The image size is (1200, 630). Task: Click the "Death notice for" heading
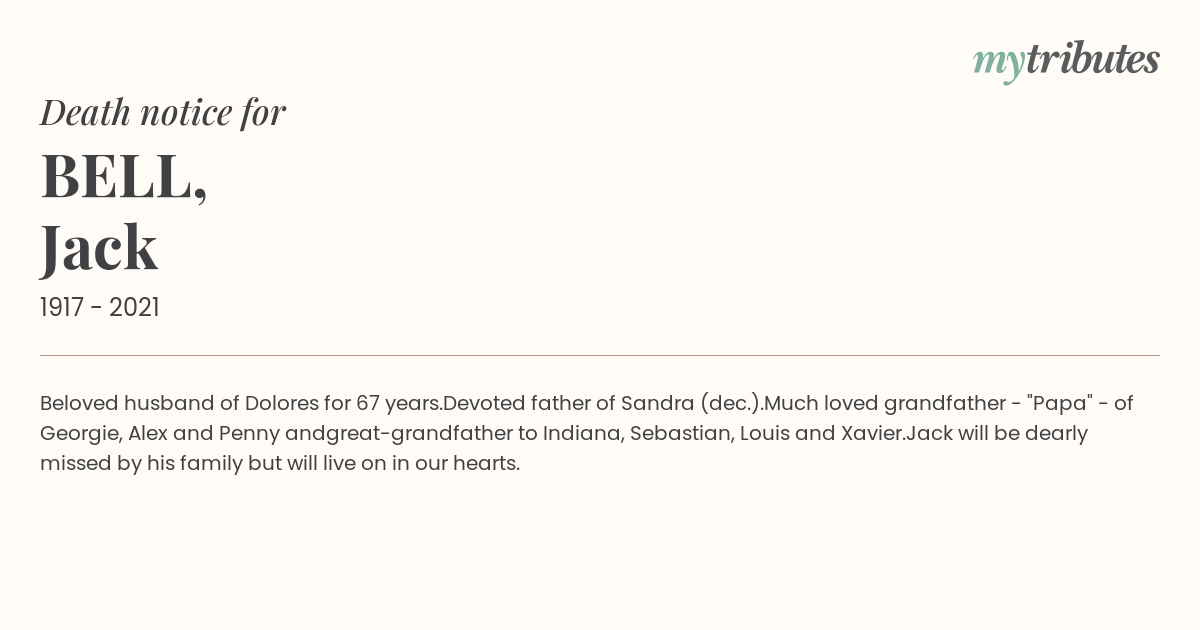click(x=163, y=112)
